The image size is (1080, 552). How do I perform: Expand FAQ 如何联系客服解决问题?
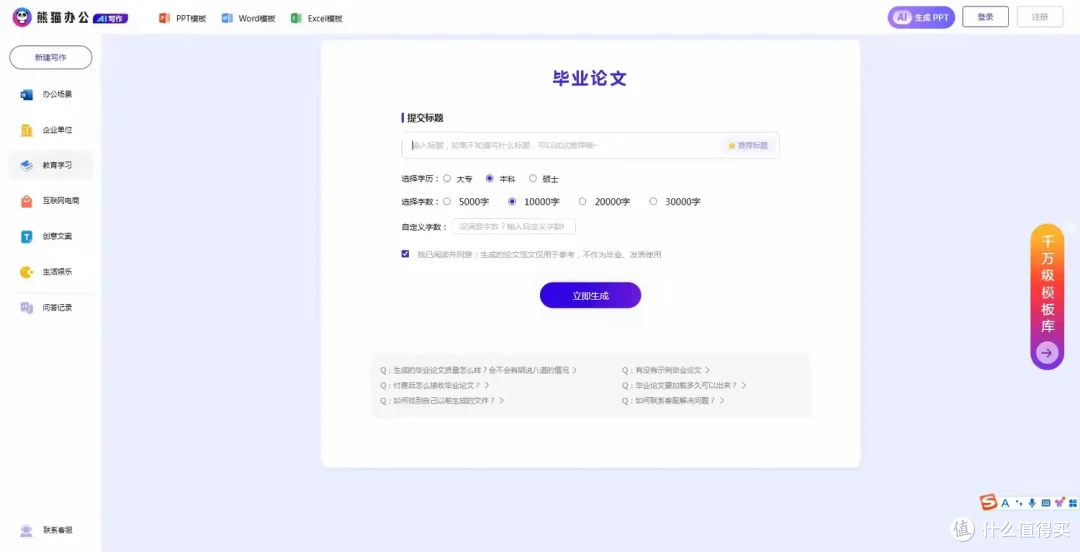(x=673, y=400)
